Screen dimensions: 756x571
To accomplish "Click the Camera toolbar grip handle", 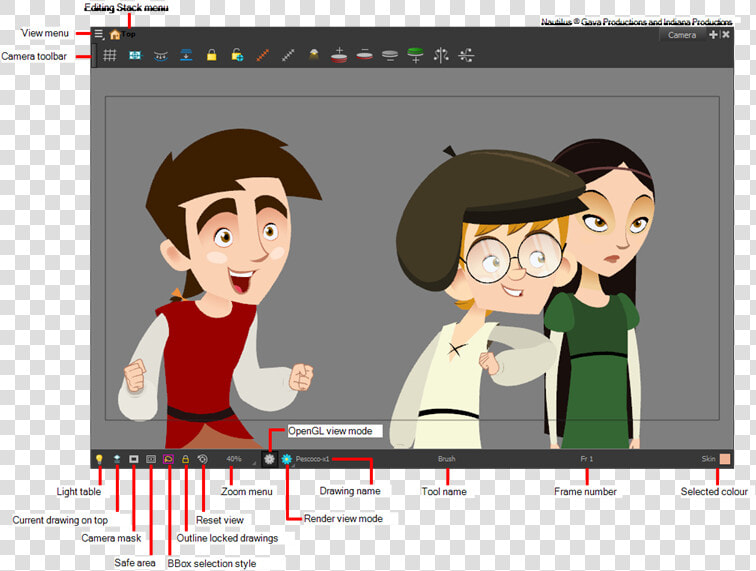I will (x=94, y=55).
